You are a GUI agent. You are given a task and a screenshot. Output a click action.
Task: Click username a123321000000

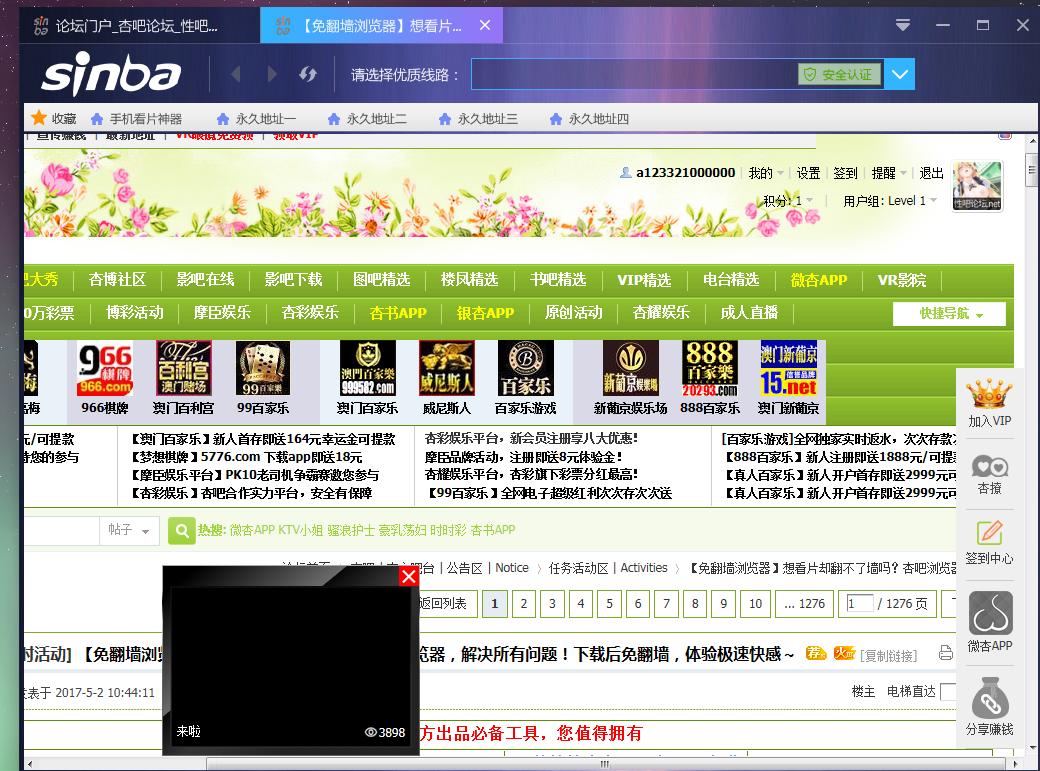[x=685, y=173]
